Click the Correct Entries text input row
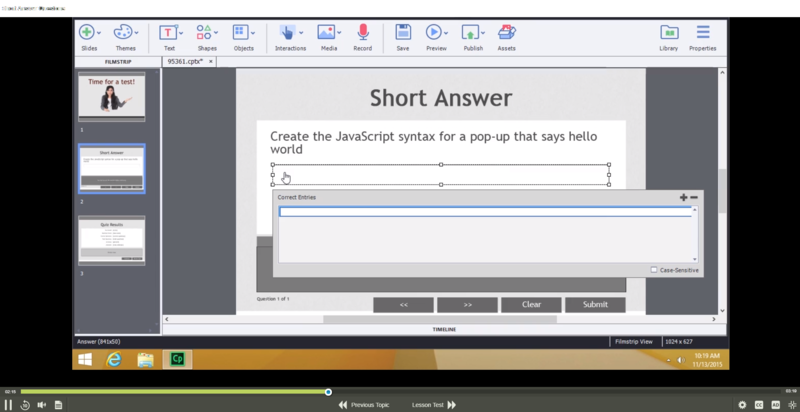800x412 pixels. 485,212
